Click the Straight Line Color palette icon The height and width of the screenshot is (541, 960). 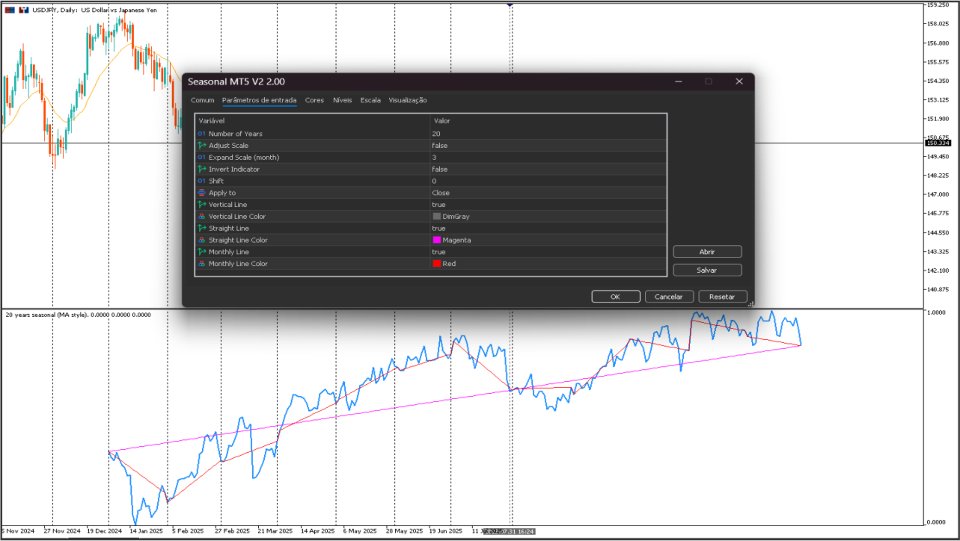click(x=201, y=240)
